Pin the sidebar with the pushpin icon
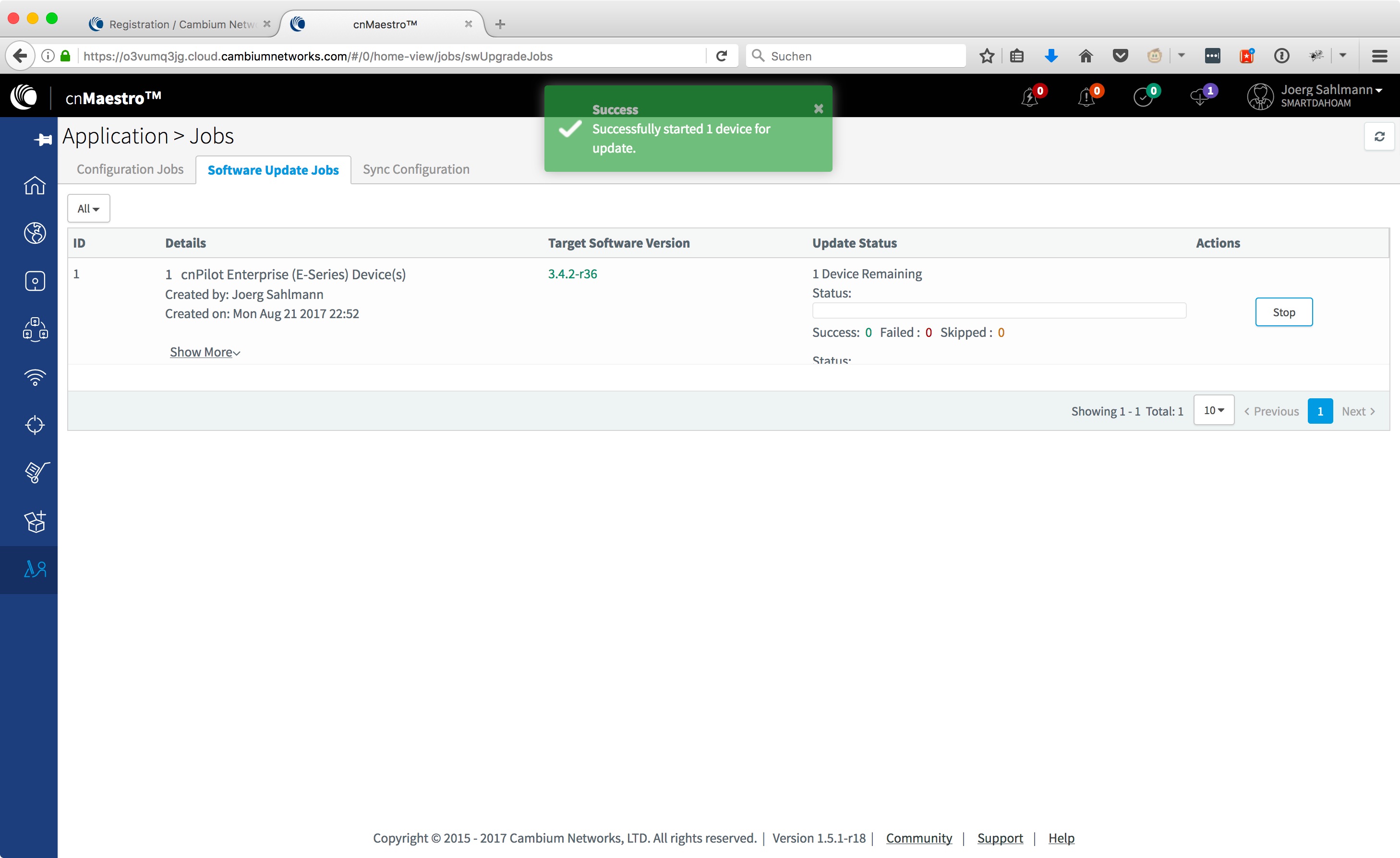The height and width of the screenshot is (858, 1400). (x=43, y=139)
